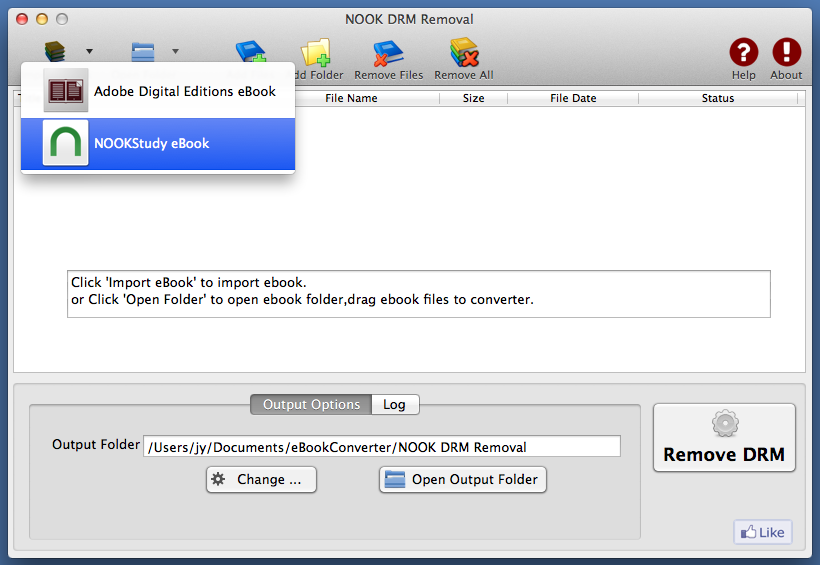Click the Open Folder toolbar icon
The image size is (820, 565).
coord(143,51)
